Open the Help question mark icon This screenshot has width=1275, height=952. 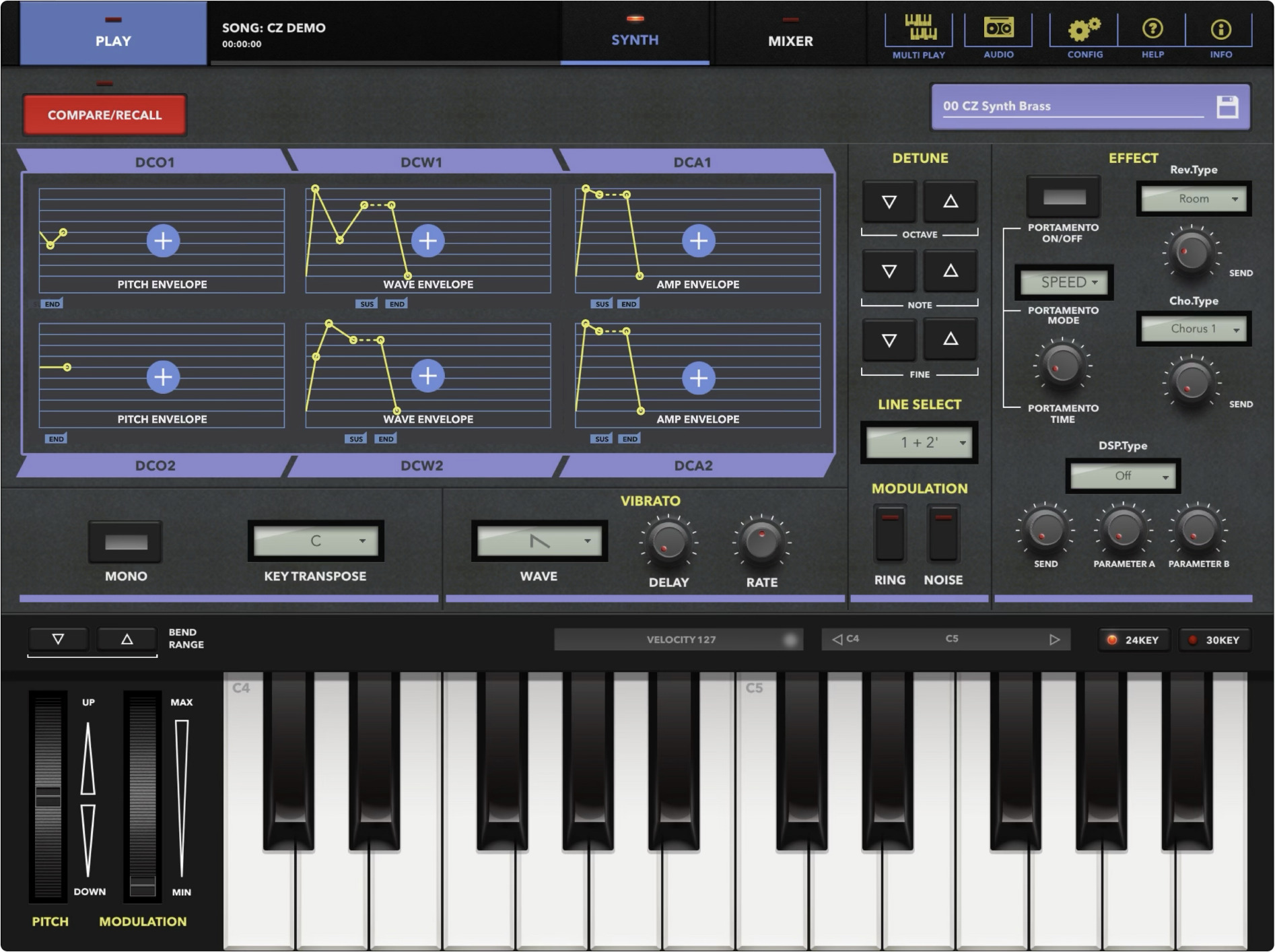click(x=1152, y=28)
